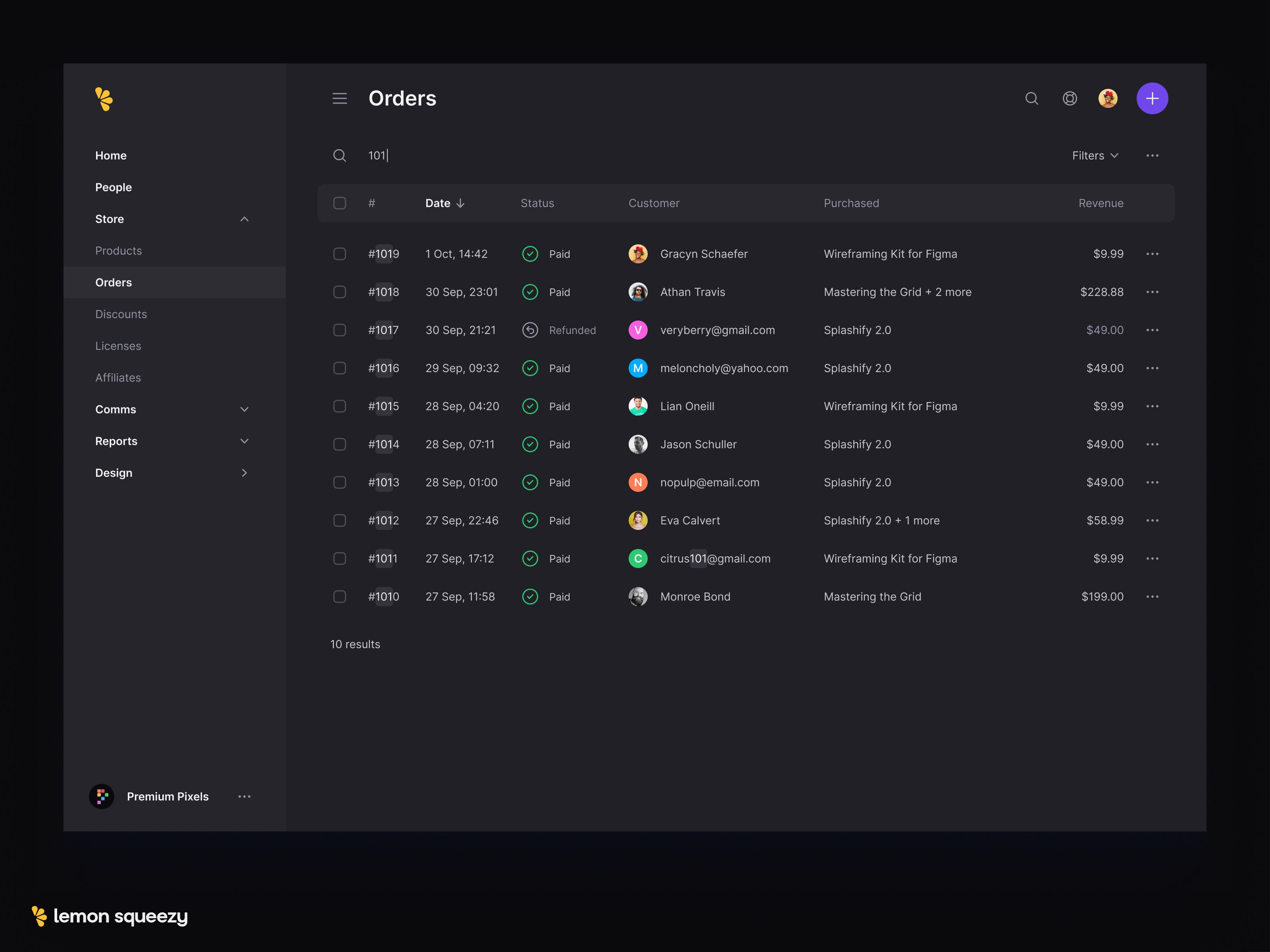
Task: Open the Filters dropdown
Action: [x=1095, y=155]
